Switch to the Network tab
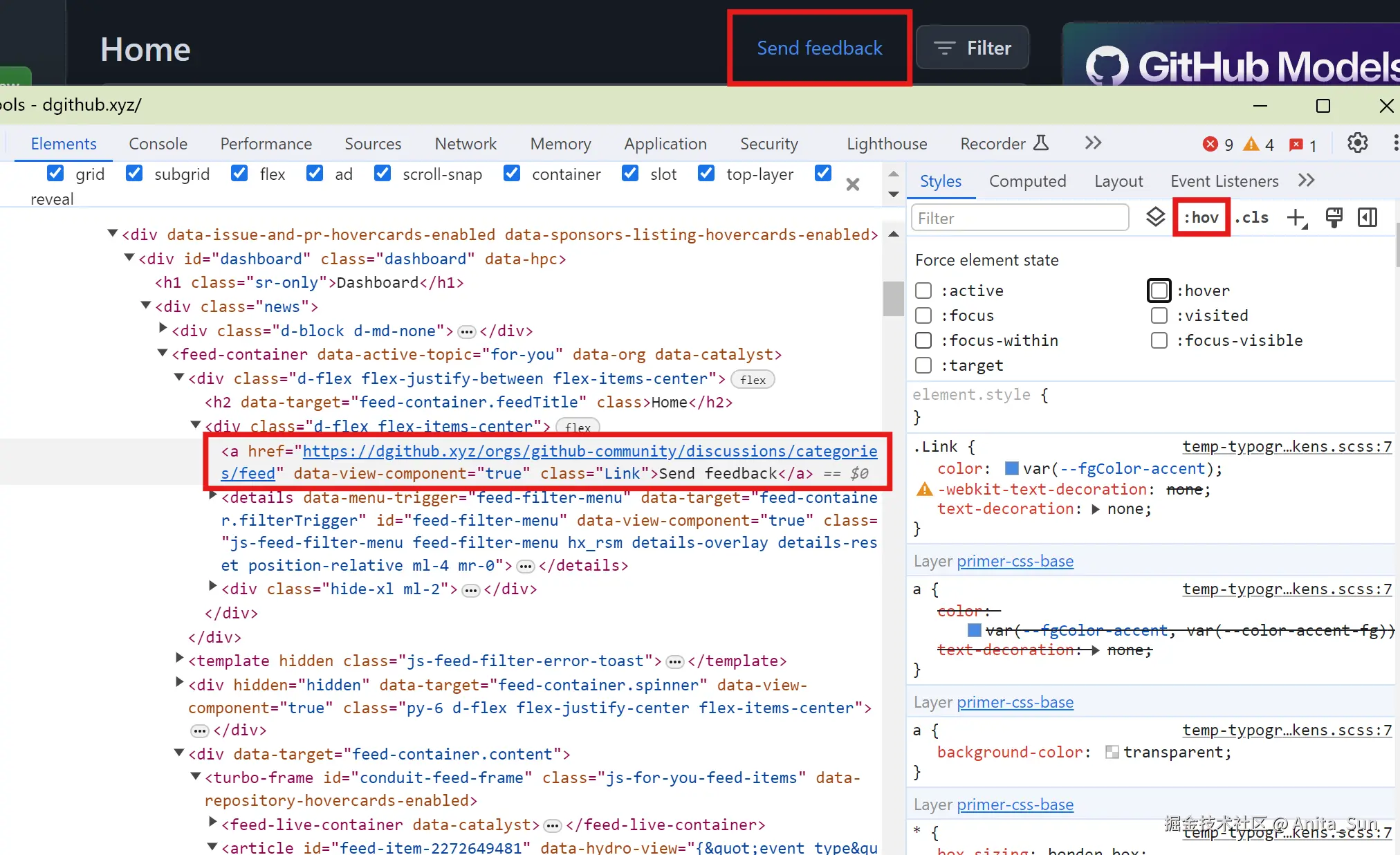This screenshot has width=1400, height=855. 466,144
